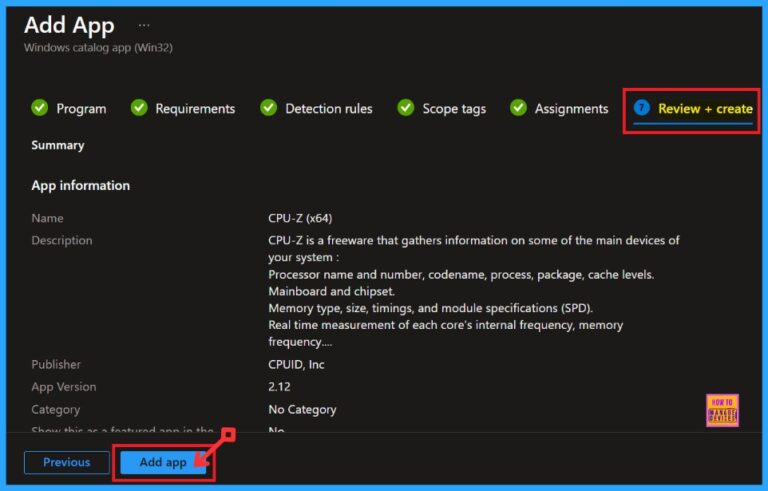Click the green checkmark beside Detection rules
768x491 pixels.
[x=268, y=107]
